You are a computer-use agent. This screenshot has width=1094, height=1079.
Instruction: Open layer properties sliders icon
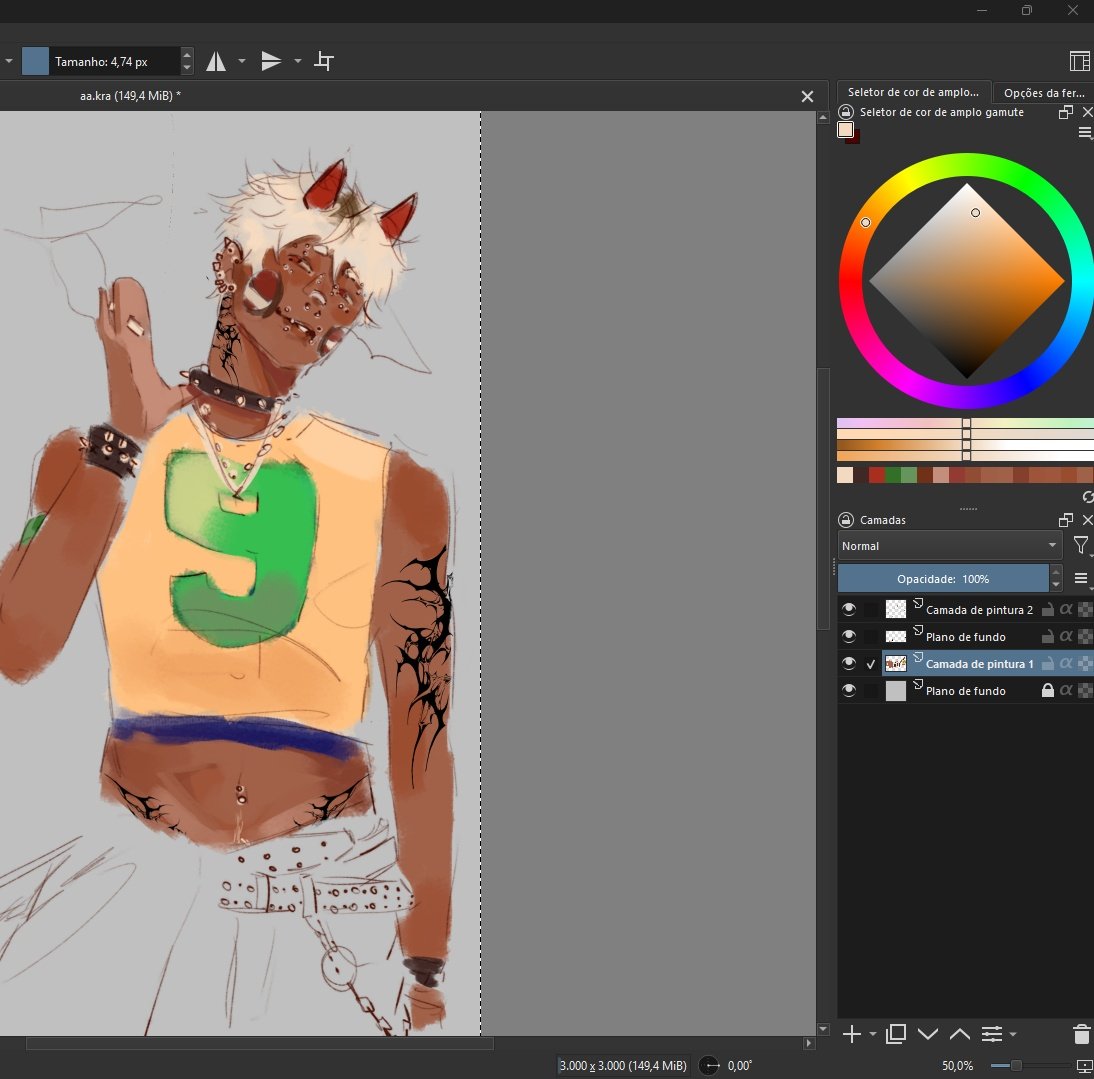[x=992, y=1034]
